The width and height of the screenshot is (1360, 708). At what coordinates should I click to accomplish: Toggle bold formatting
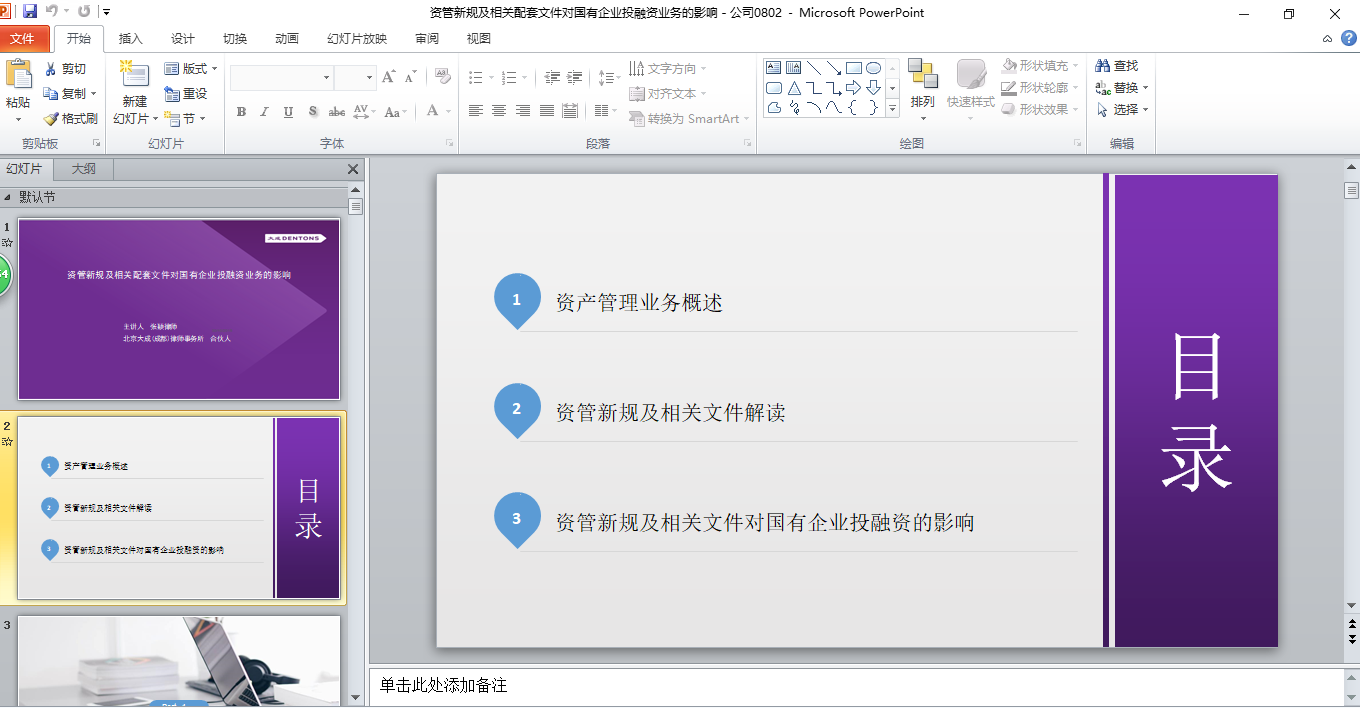[241, 112]
